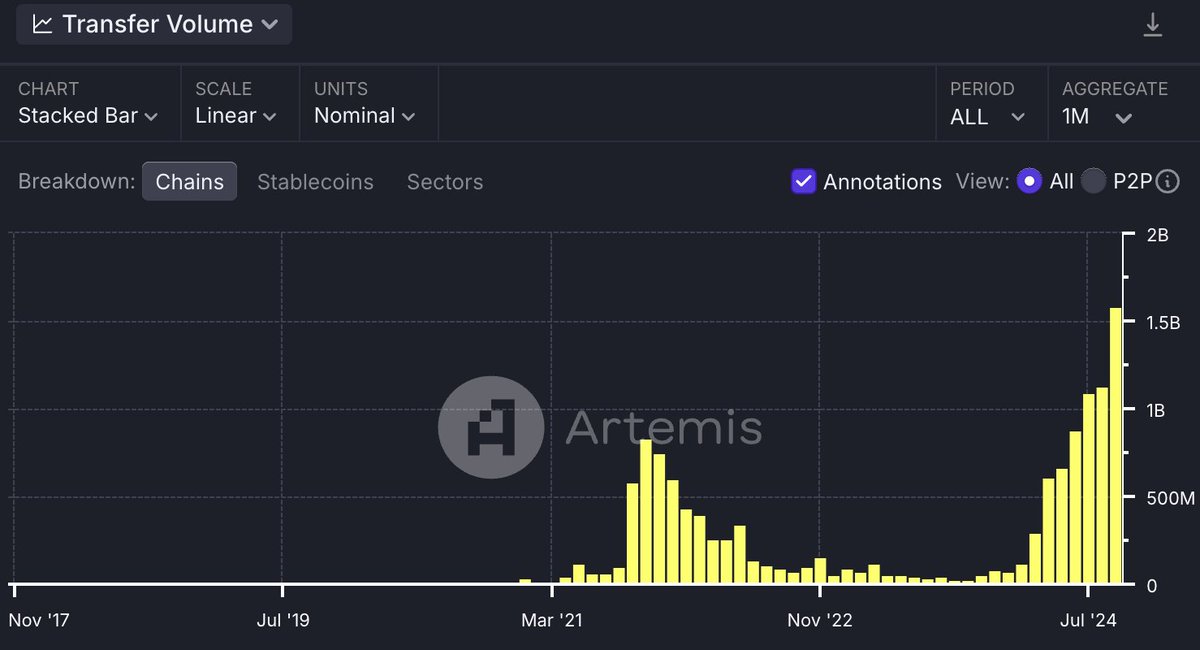Click the Mar '21 x-axis label

pos(552,620)
